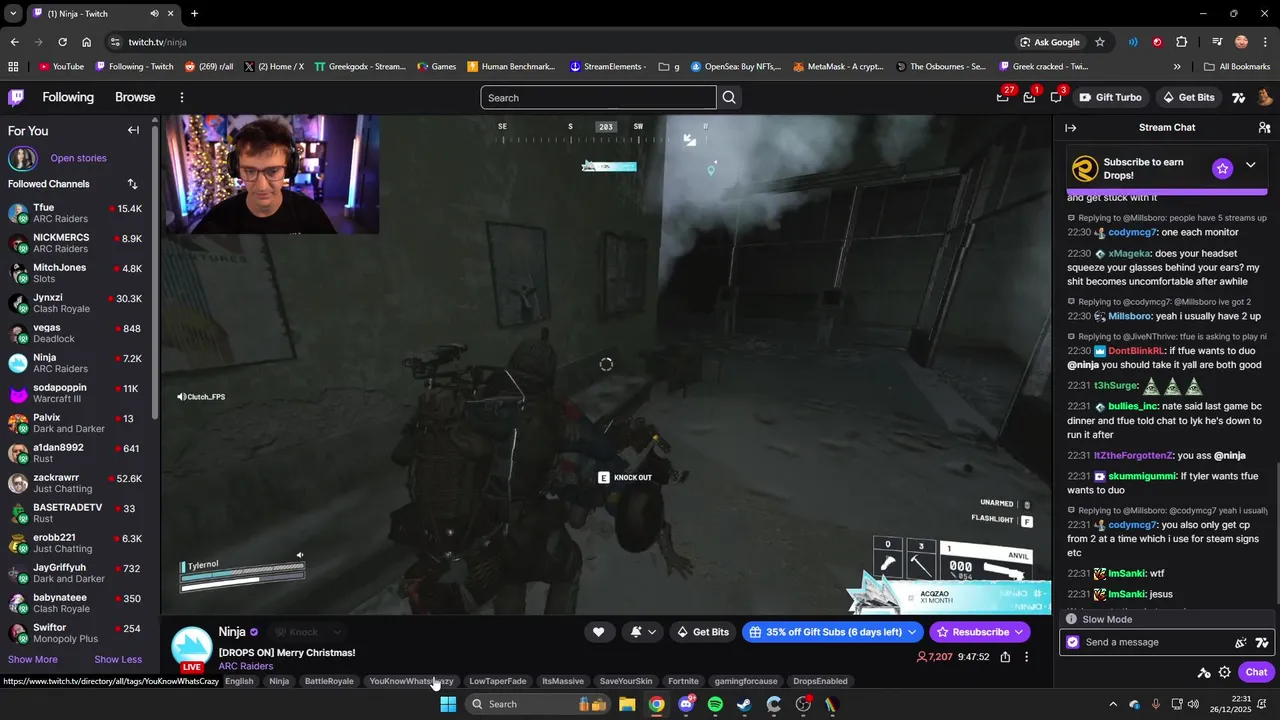1280x720 pixels.
Task: Open the browser tab search dropdown
Action: tap(12, 13)
